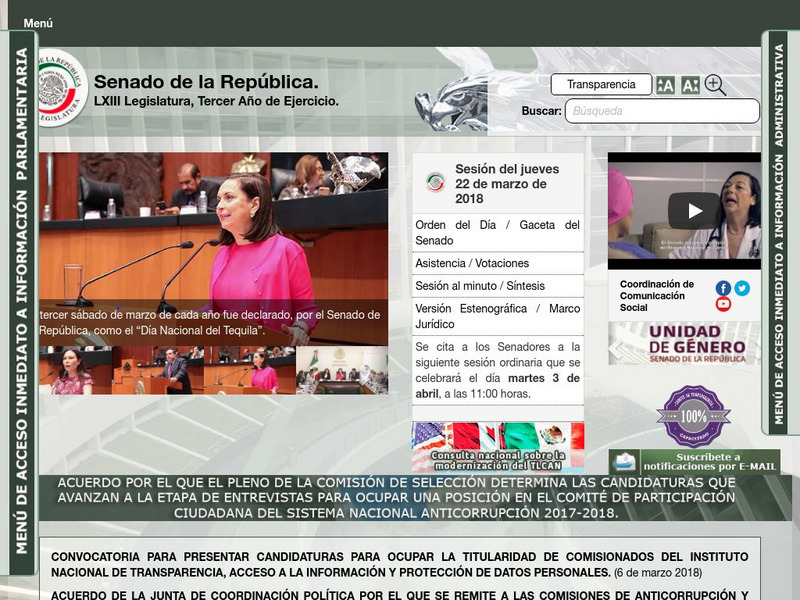Select Asistencia / Votaciones
The image size is (800, 600).
474,262
